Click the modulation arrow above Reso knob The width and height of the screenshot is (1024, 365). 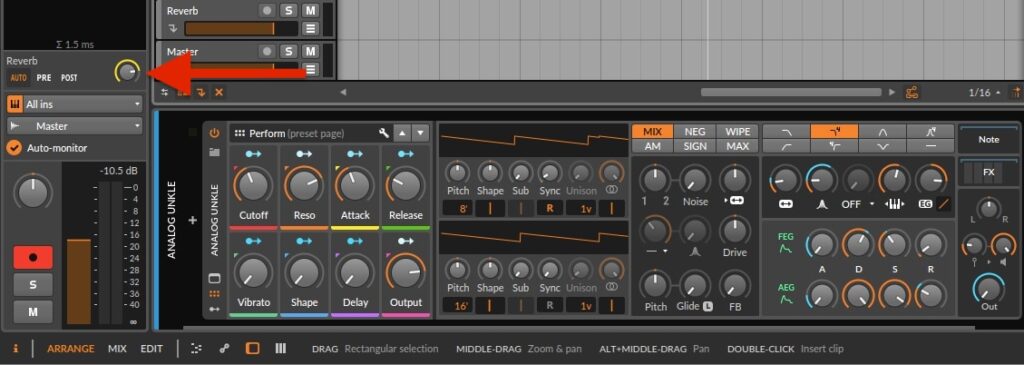[304, 154]
